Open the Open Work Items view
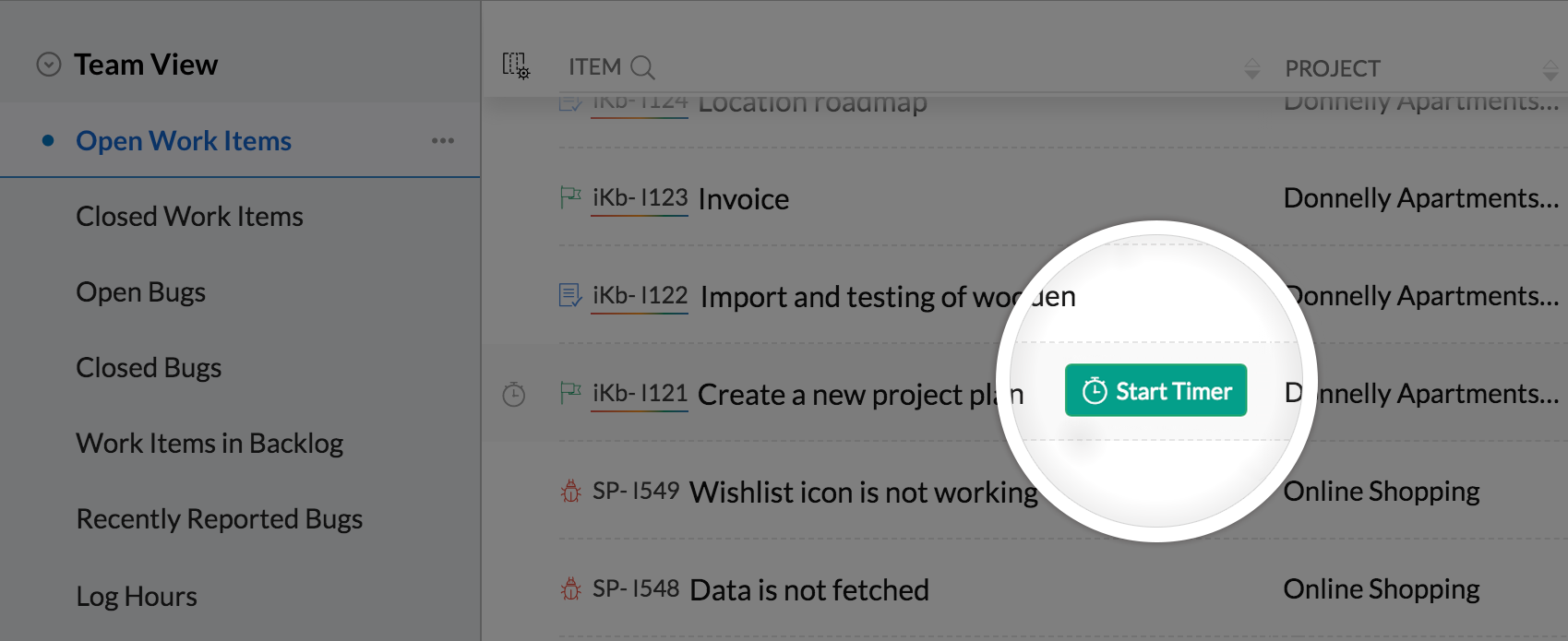 184,141
